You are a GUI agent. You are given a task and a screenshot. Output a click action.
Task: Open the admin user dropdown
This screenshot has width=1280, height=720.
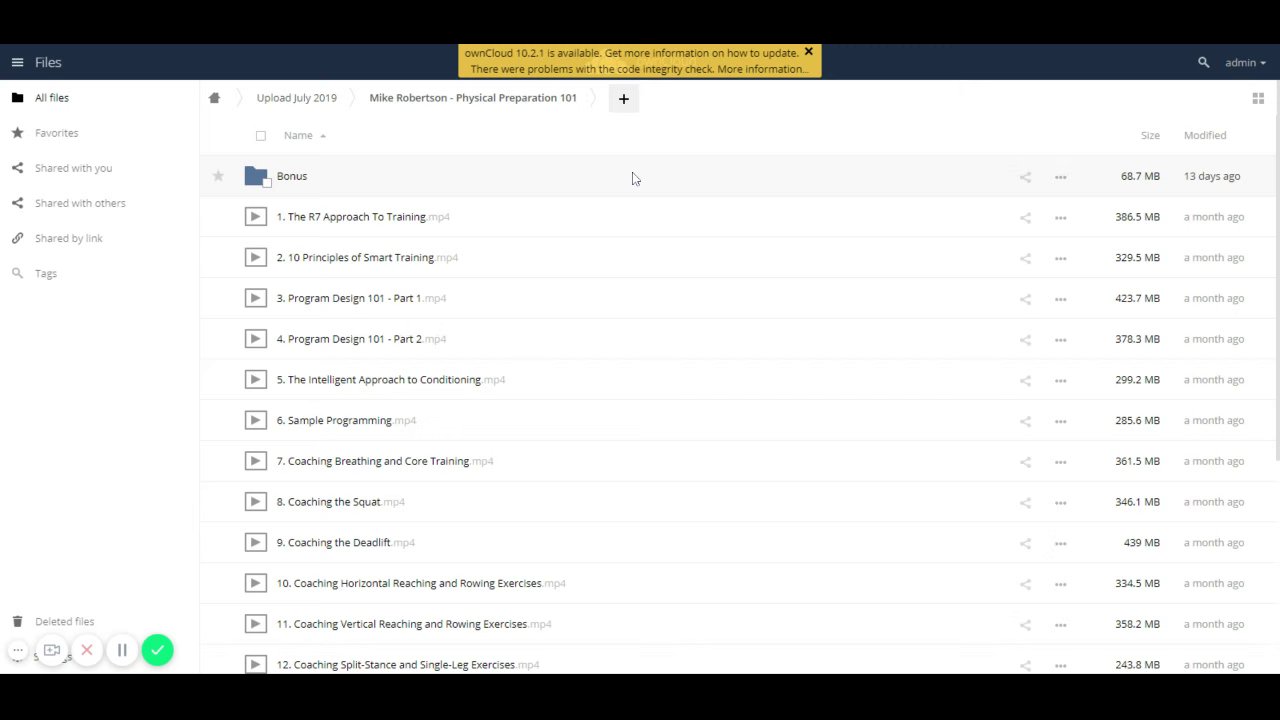pos(1245,62)
